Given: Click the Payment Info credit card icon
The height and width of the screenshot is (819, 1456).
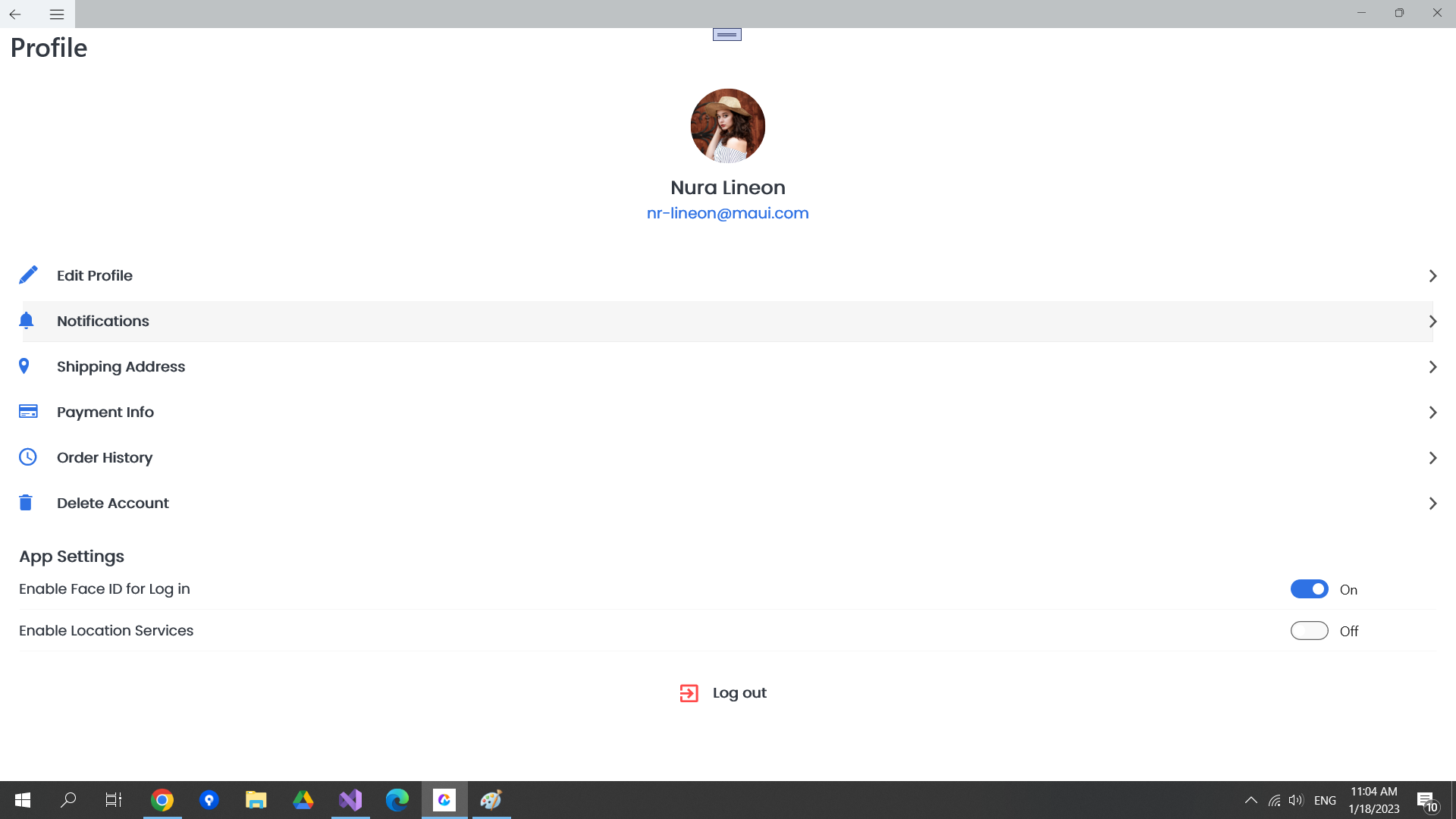Looking at the screenshot, I should click(27, 411).
